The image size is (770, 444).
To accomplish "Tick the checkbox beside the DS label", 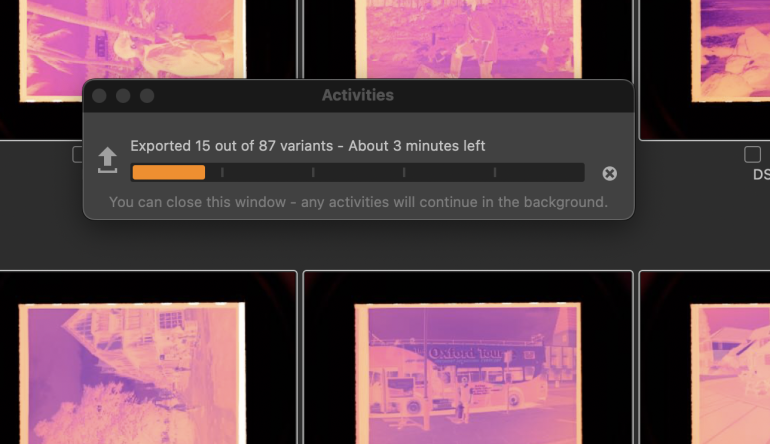I will 752,154.
